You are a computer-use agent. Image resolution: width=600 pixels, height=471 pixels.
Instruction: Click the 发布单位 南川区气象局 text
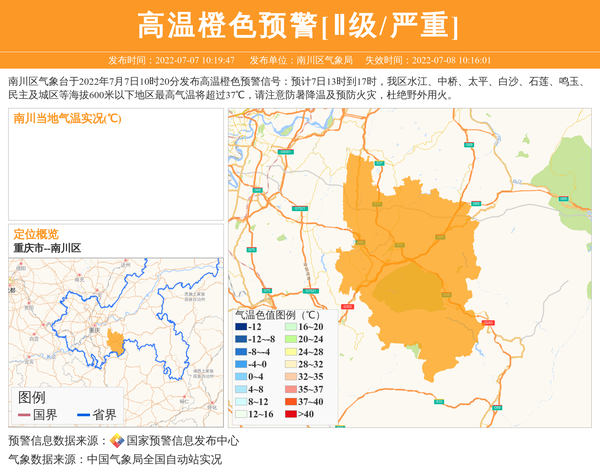coord(302,60)
